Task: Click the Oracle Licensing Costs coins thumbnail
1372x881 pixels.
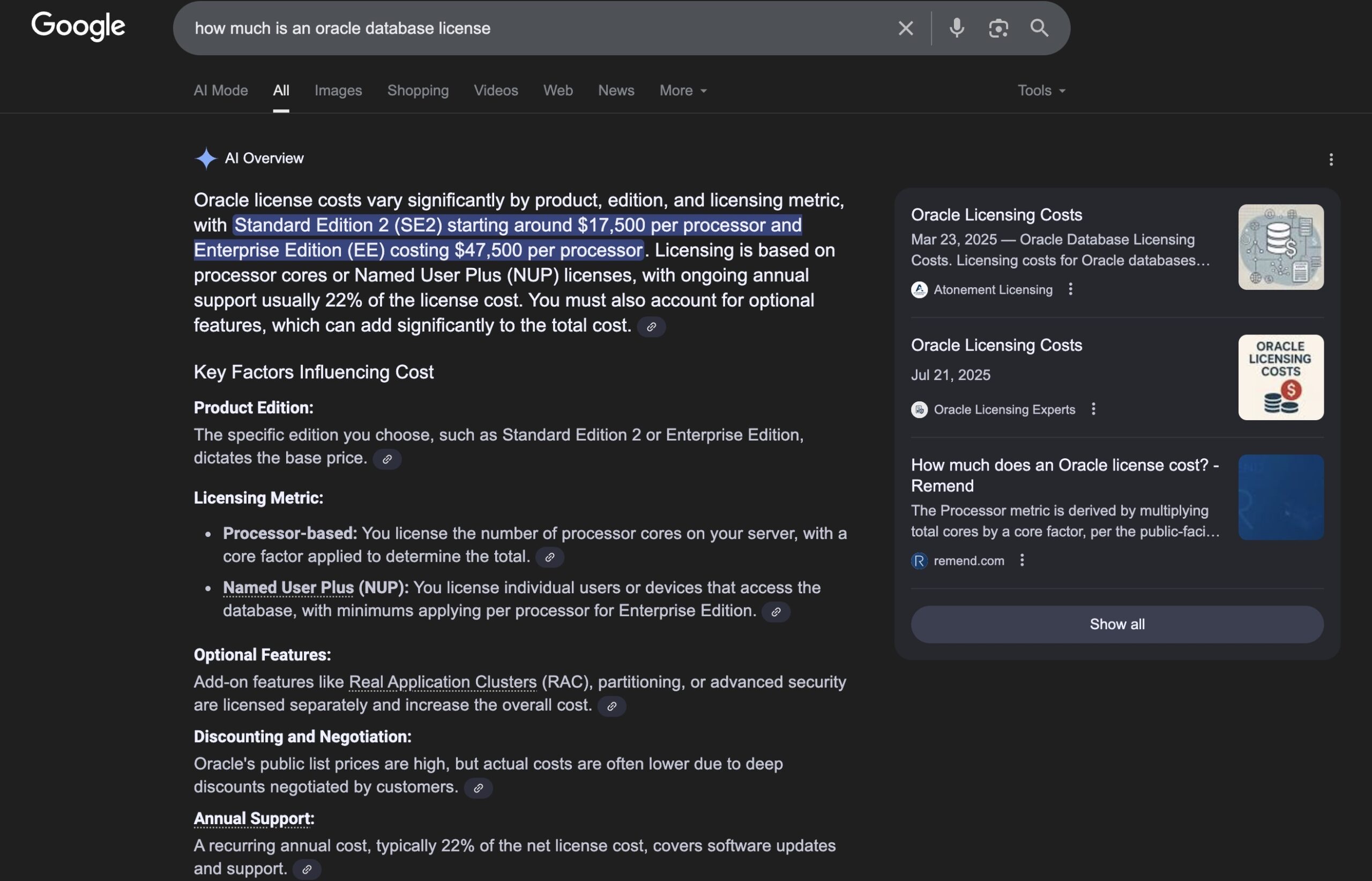Action: pos(1280,378)
